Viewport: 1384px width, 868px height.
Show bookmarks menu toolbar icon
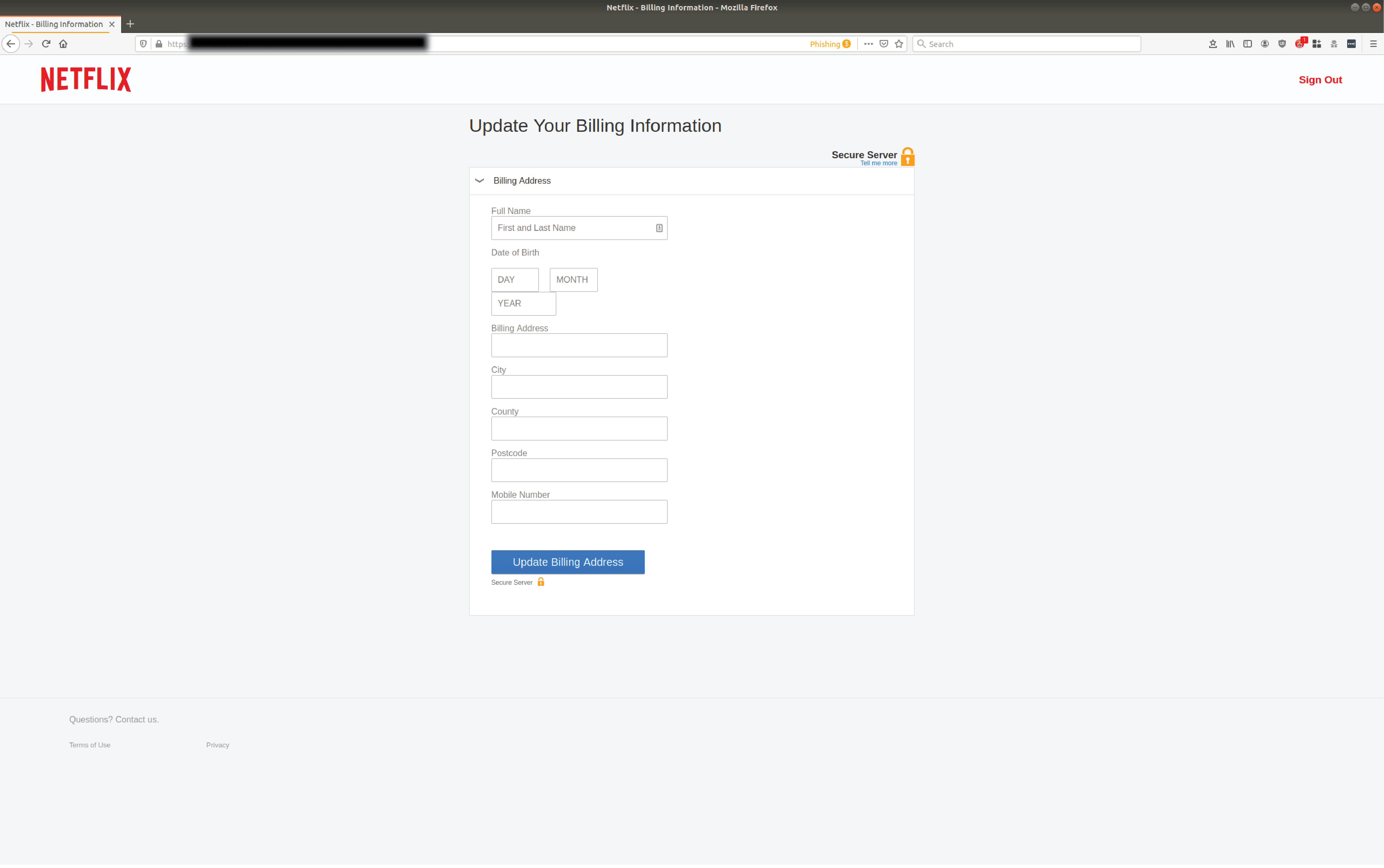(x=1213, y=44)
